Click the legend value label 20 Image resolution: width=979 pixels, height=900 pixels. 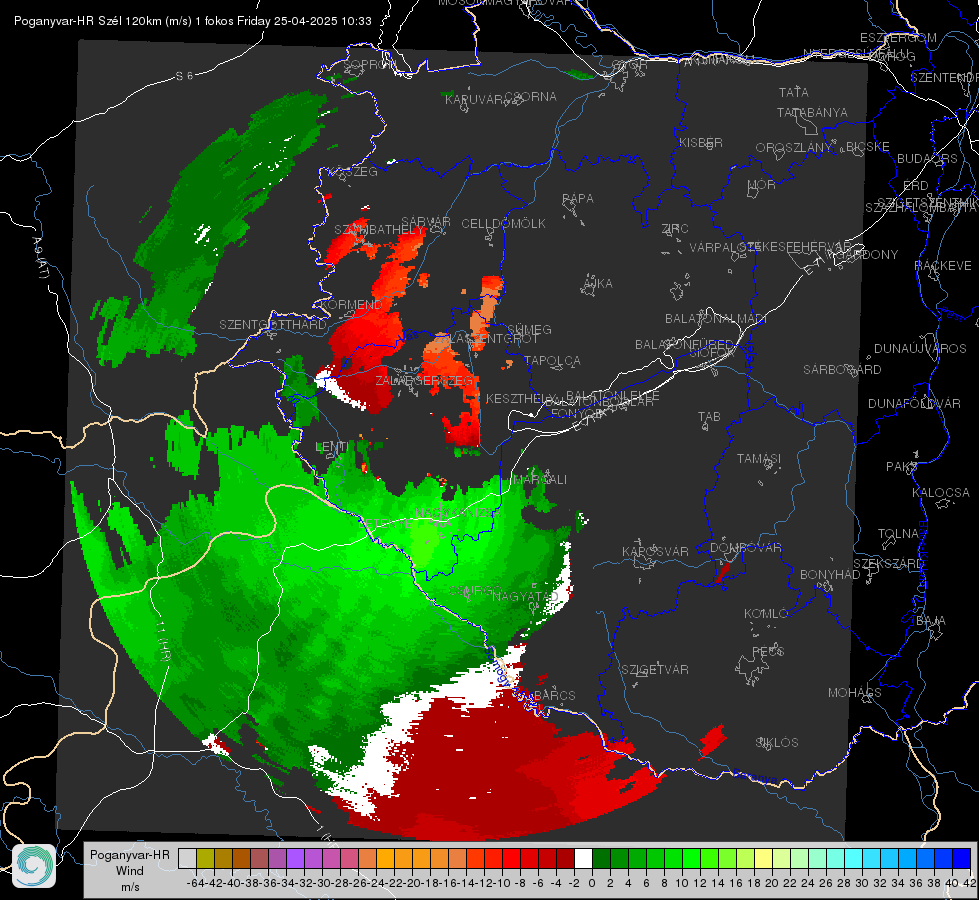tap(772, 883)
